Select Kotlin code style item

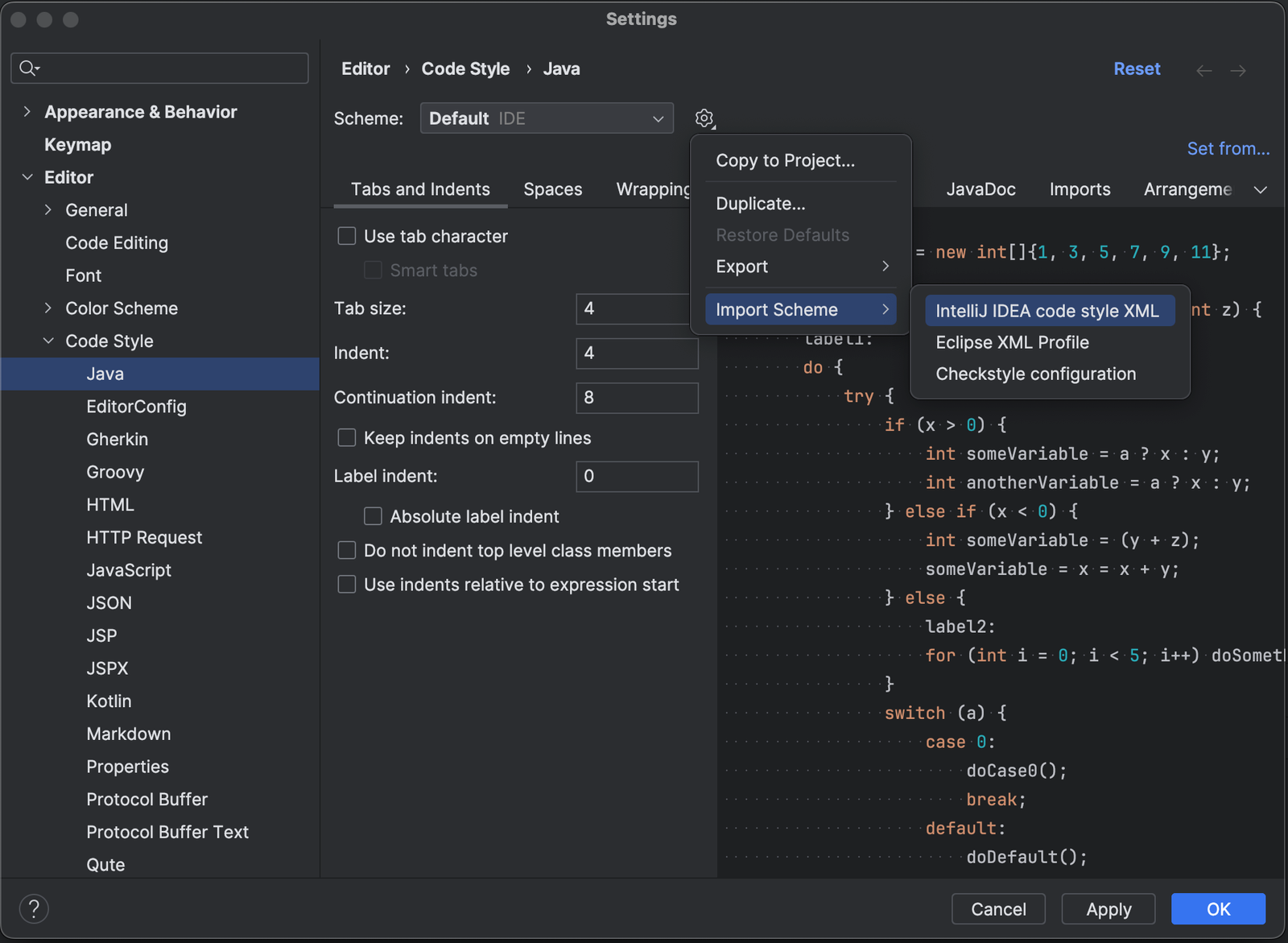[109, 701]
